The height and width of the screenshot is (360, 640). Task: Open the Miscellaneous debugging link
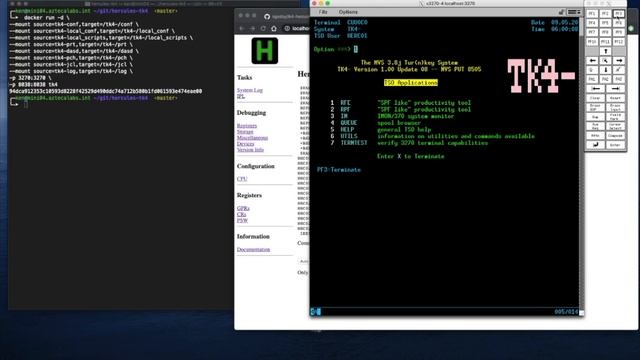tap(252, 138)
